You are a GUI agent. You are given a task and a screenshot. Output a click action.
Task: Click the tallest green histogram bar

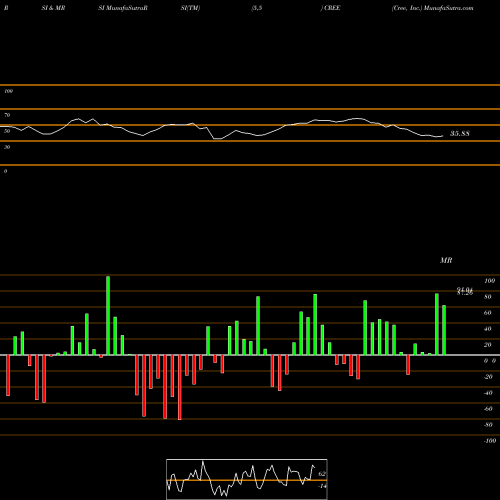pyautogui.click(x=108, y=315)
